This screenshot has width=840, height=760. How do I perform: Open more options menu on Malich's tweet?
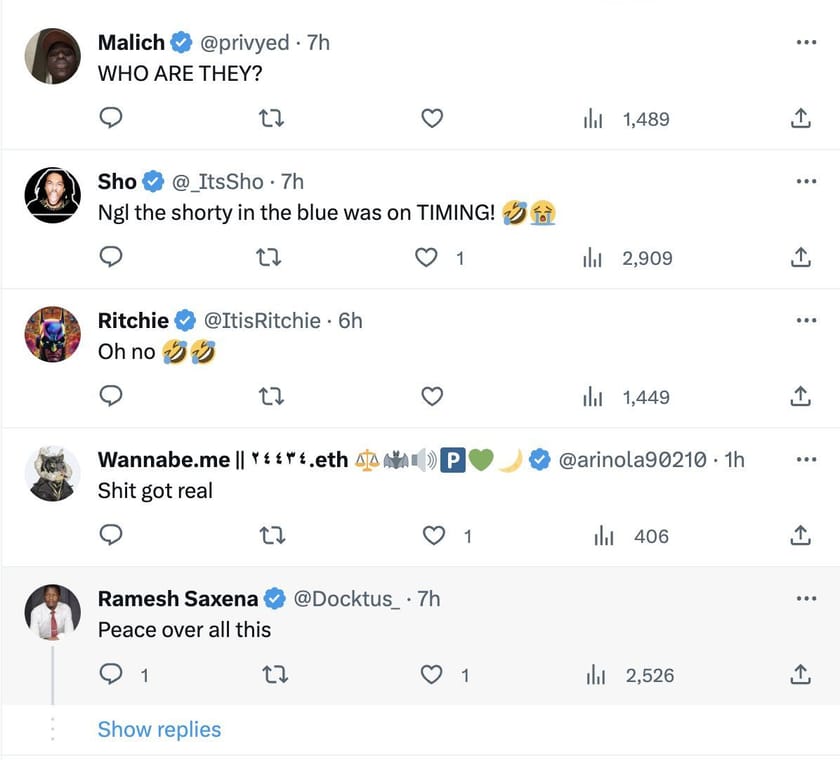pyautogui.click(x=806, y=43)
